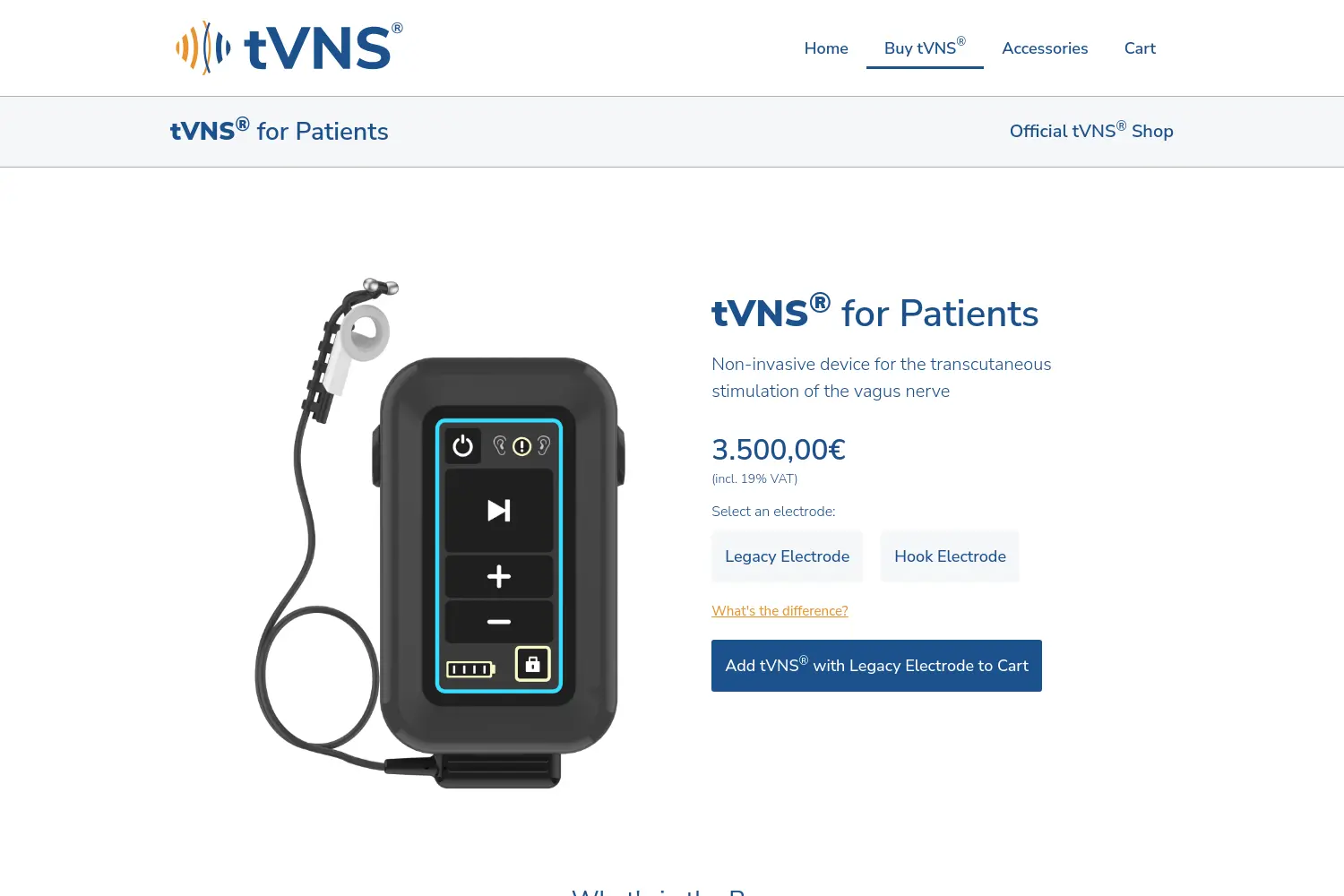This screenshot has width=1344, height=896.
Task: Click the lock icon on the device display
Action: point(533,664)
